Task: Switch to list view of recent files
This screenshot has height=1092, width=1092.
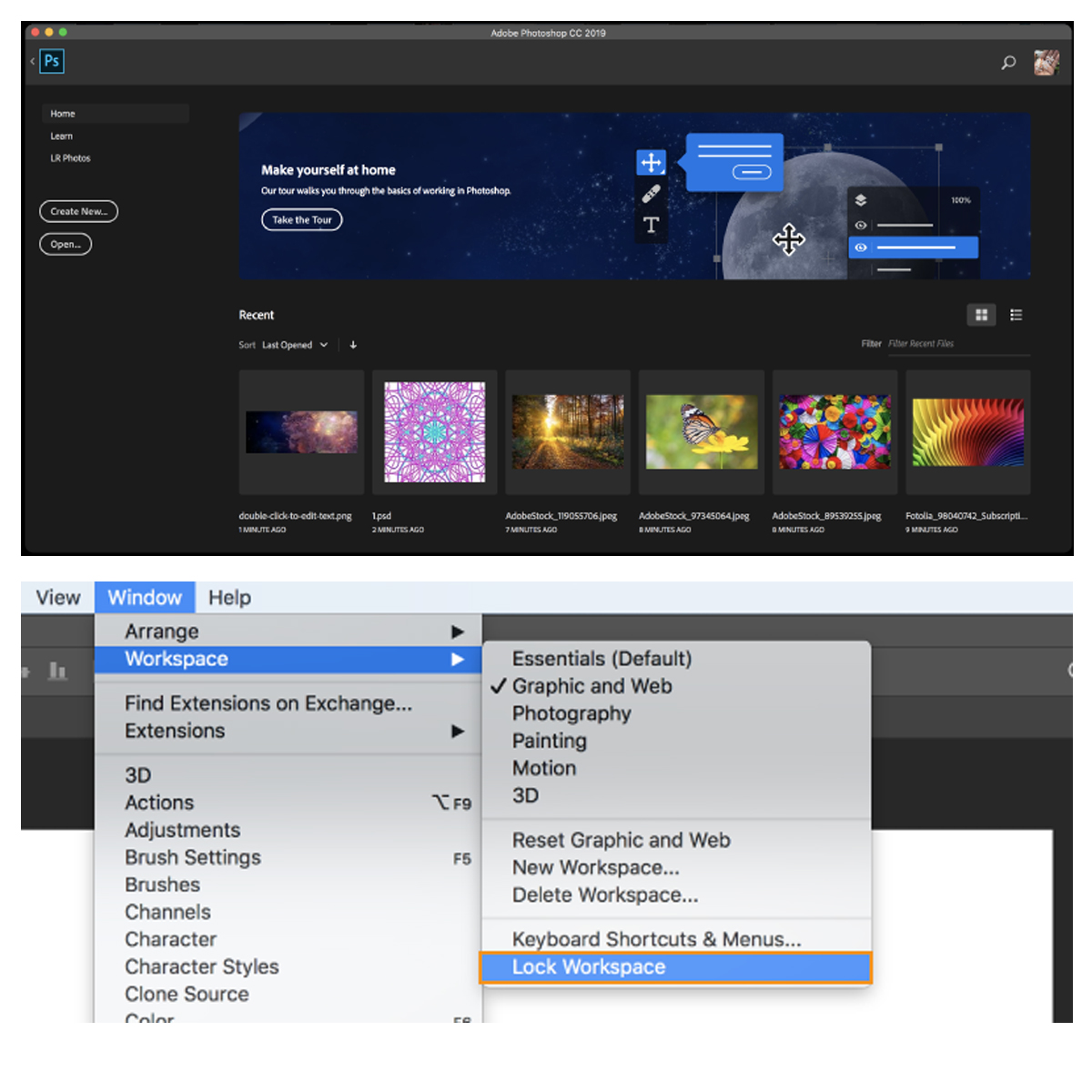Action: click(x=1016, y=315)
